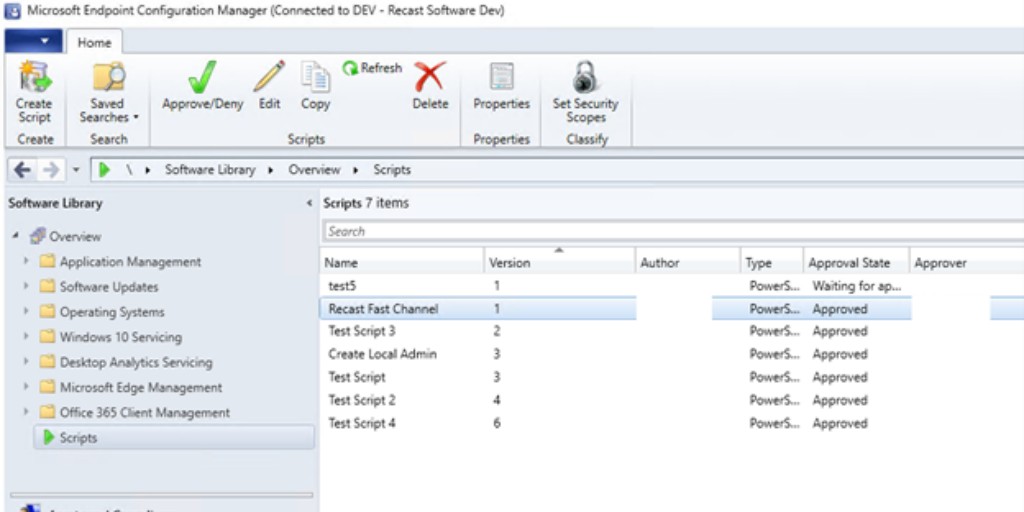Click Set Security Scopes padlock icon
The image size is (1024, 512).
[585, 77]
